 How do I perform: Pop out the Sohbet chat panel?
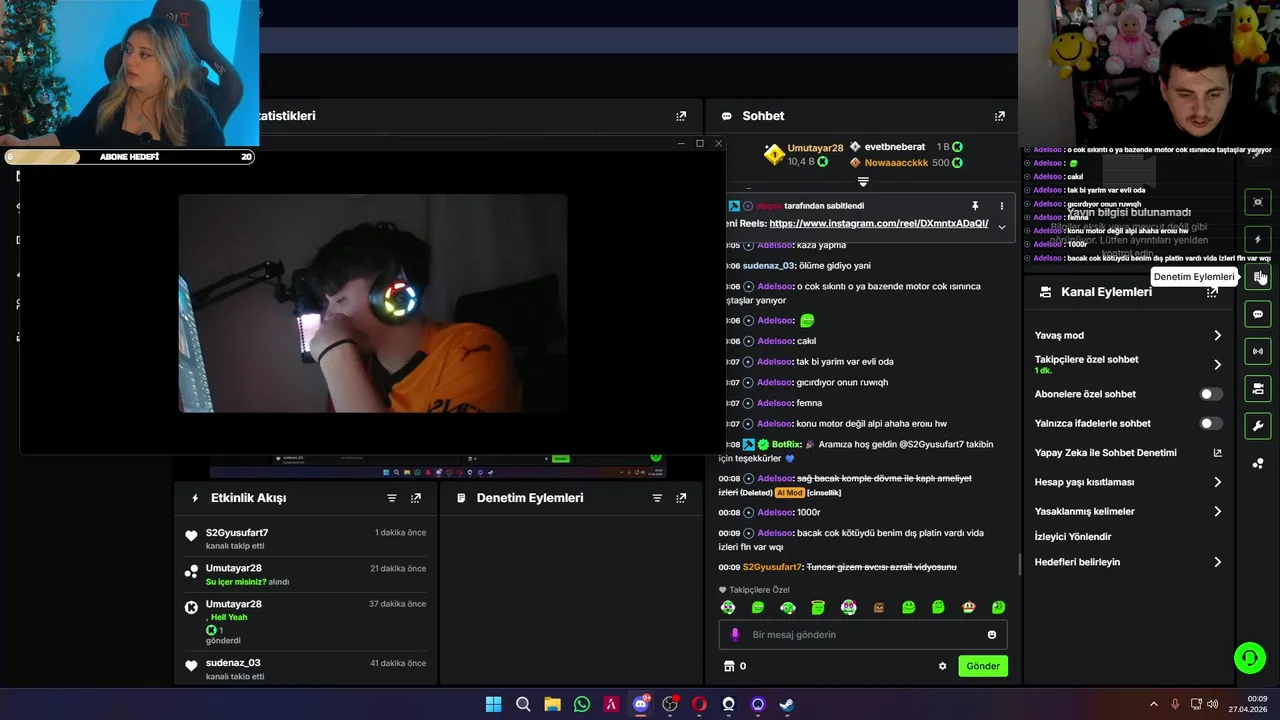point(999,116)
